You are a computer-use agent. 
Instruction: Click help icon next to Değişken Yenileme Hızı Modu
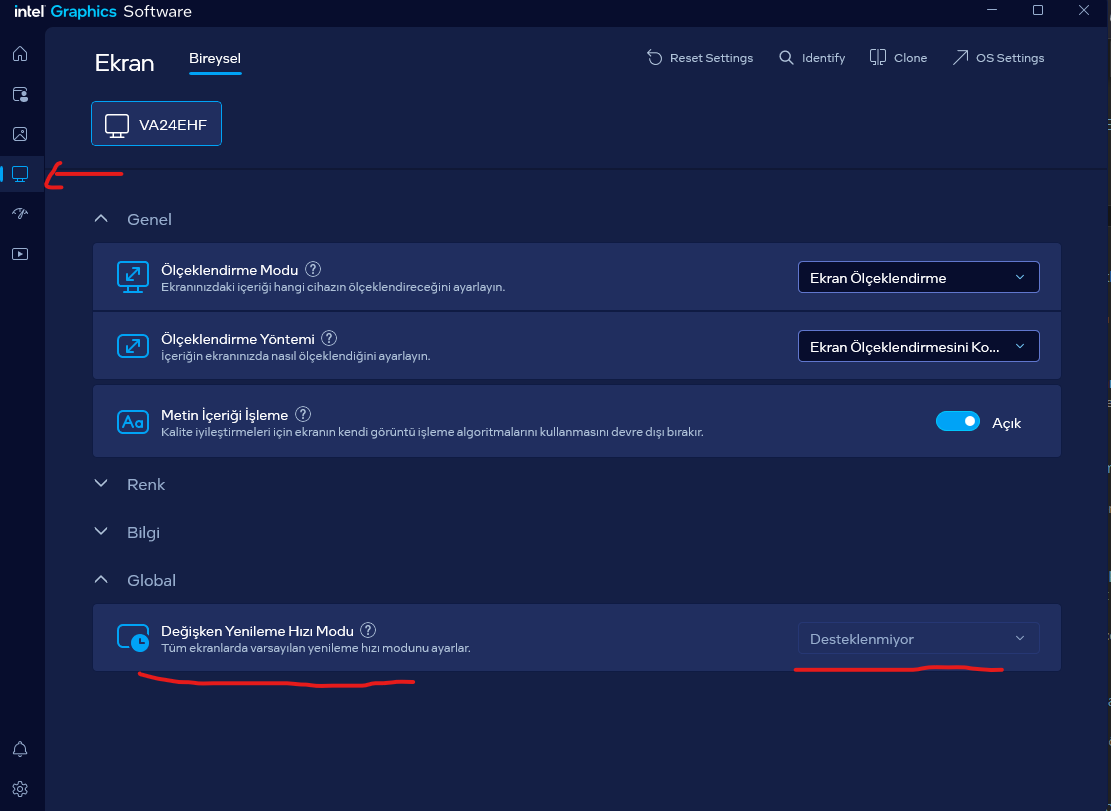(368, 630)
